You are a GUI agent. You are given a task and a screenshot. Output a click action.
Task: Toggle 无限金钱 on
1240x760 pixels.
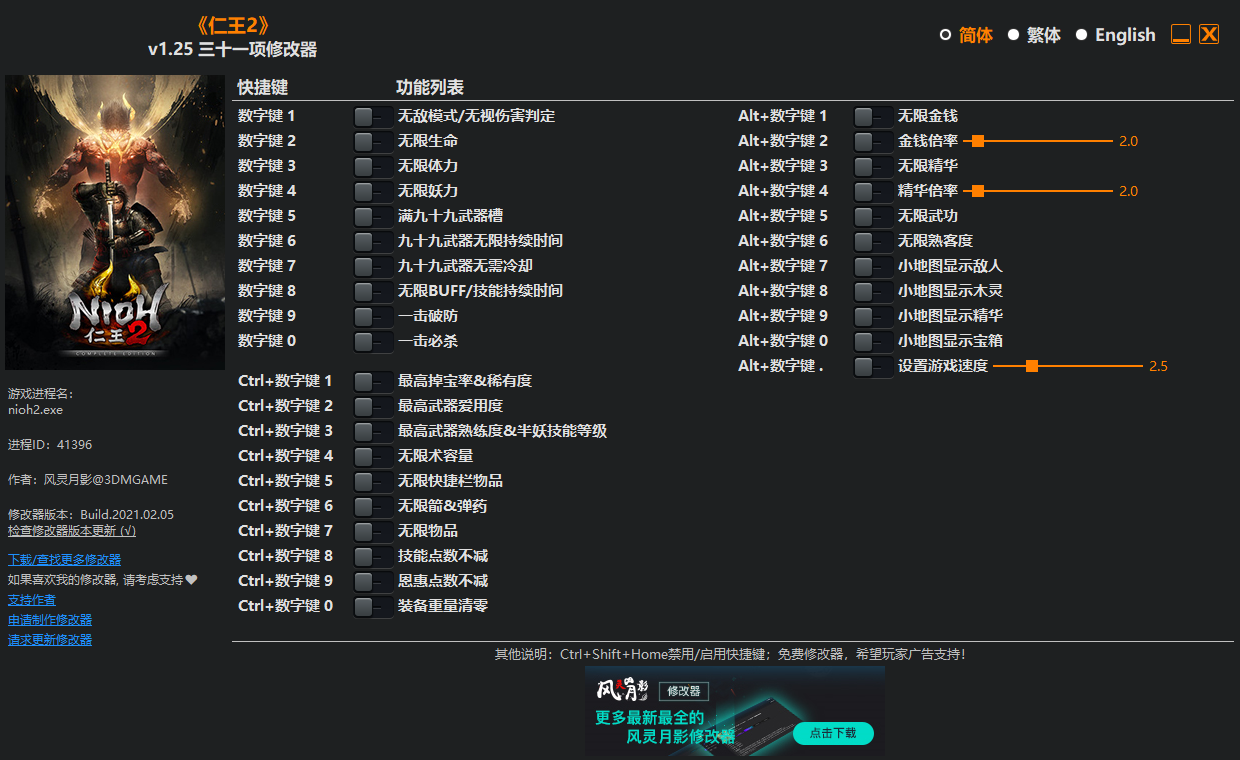pyautogui.click(x=873, y=115)
